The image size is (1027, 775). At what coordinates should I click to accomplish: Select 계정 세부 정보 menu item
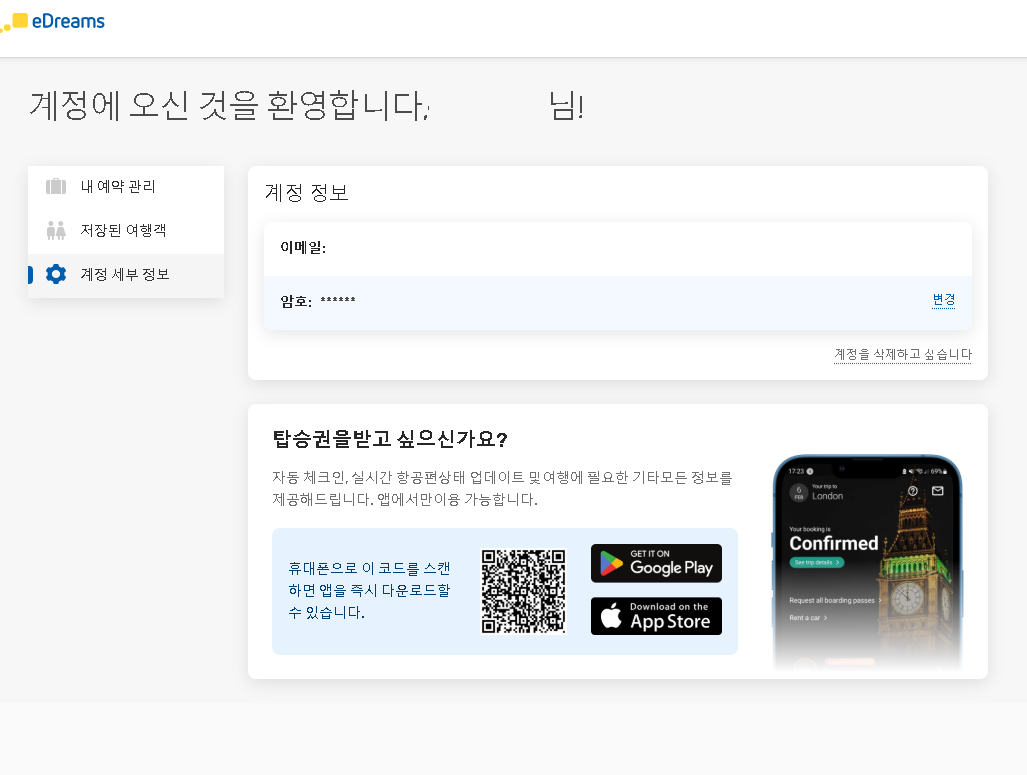coord(126,274)
